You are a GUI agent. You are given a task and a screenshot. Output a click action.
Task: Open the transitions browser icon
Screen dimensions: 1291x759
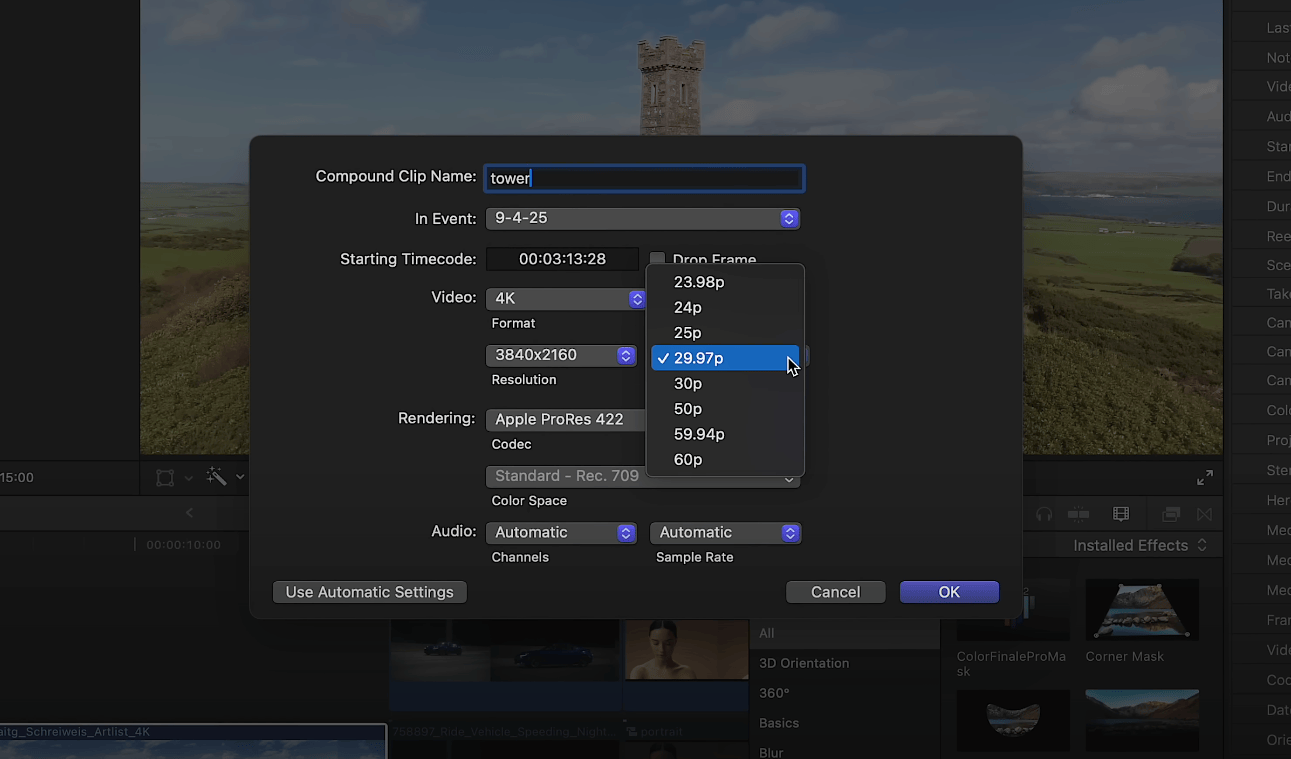(1204, 514)
